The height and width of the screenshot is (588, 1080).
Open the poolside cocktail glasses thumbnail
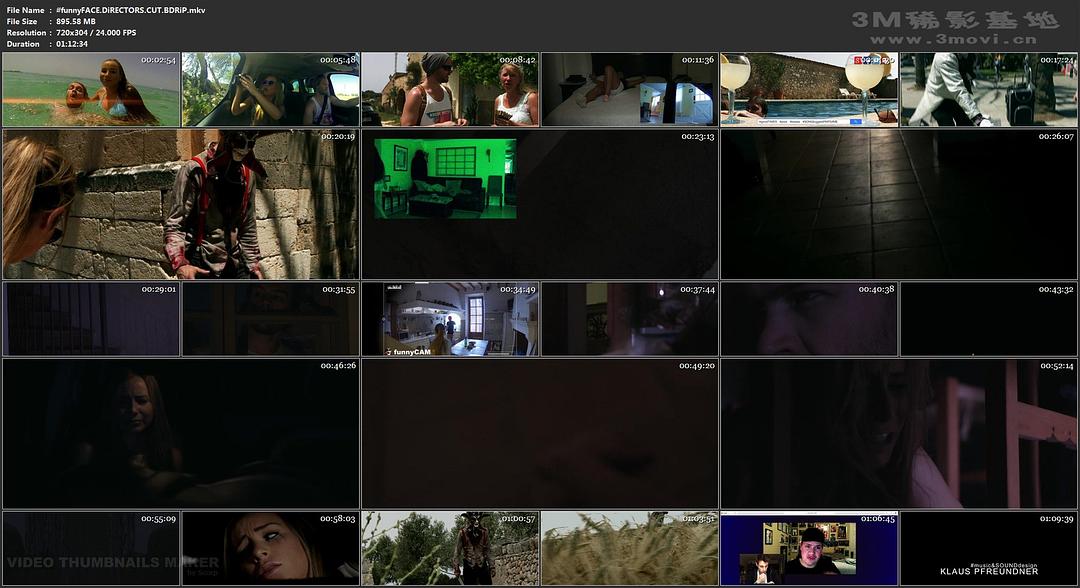809,90
